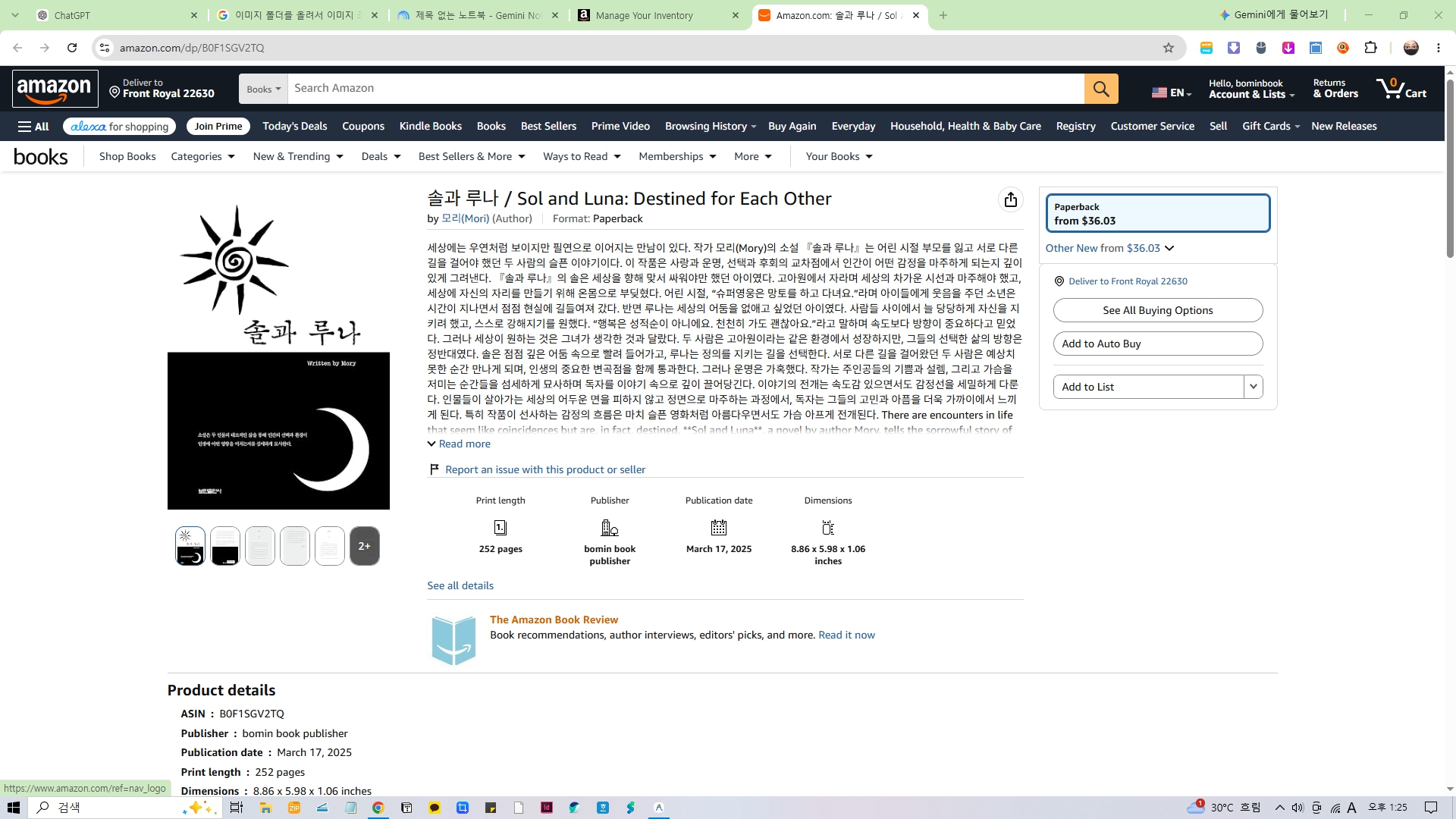Viewport: 1456px width, 819px height.
Task: Open the EN language selector
Action: coord(1172,93)
